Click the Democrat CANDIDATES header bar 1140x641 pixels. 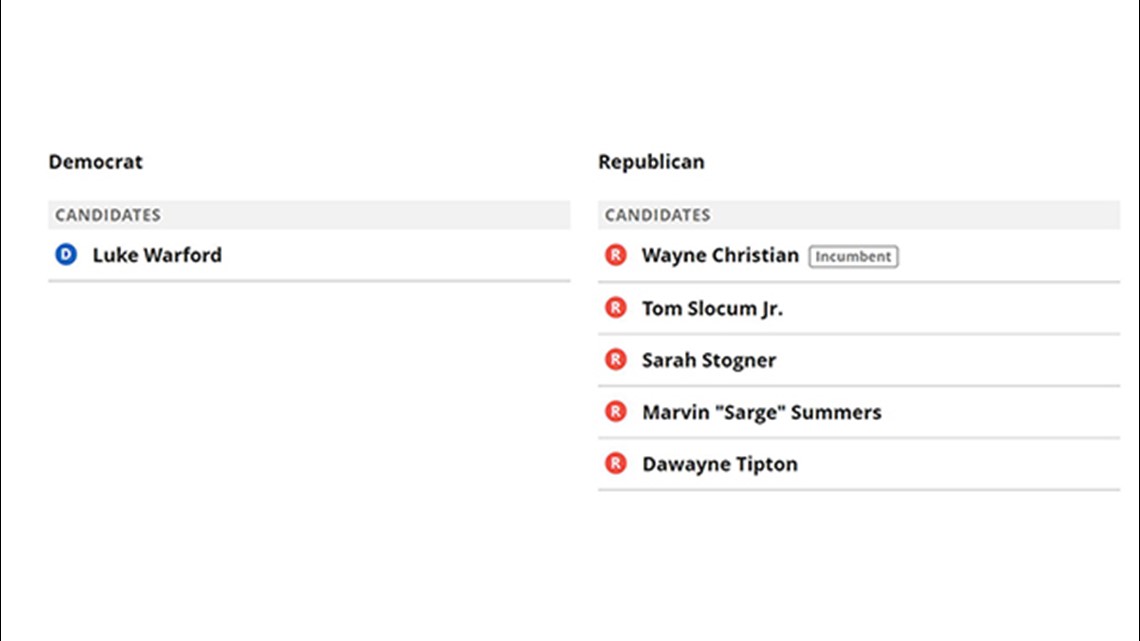pos(309,215)
